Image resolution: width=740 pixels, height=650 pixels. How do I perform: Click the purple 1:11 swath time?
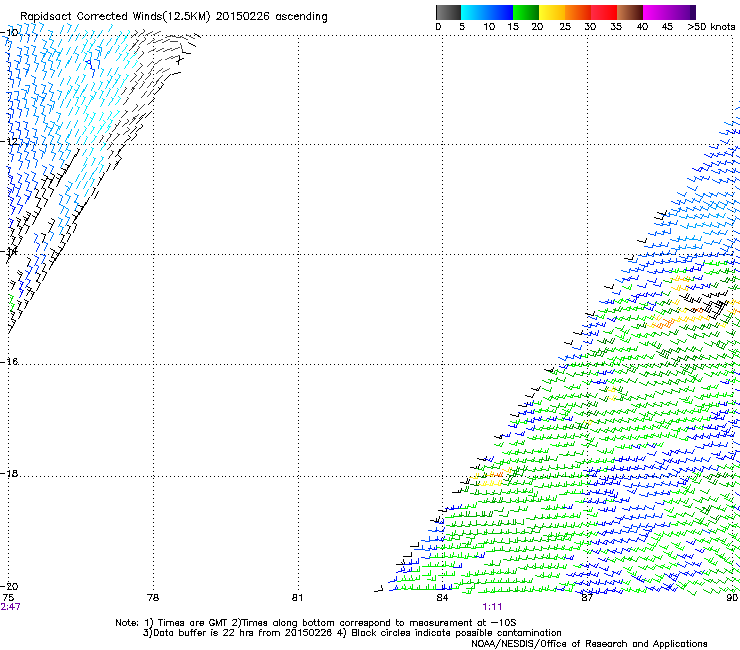[x=492, y=607]
